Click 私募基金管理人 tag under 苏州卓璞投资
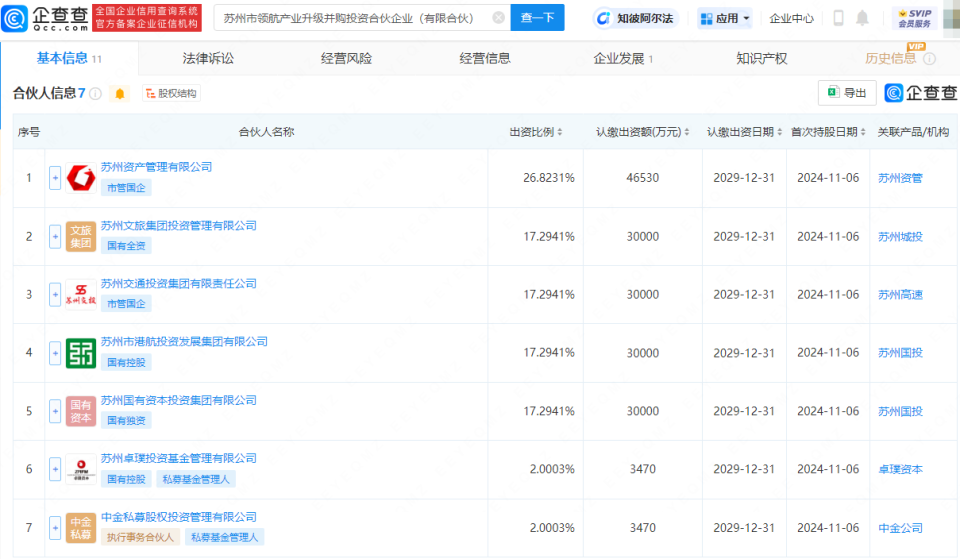This screenshot has height=559, width=960. [x=196, y=479]
